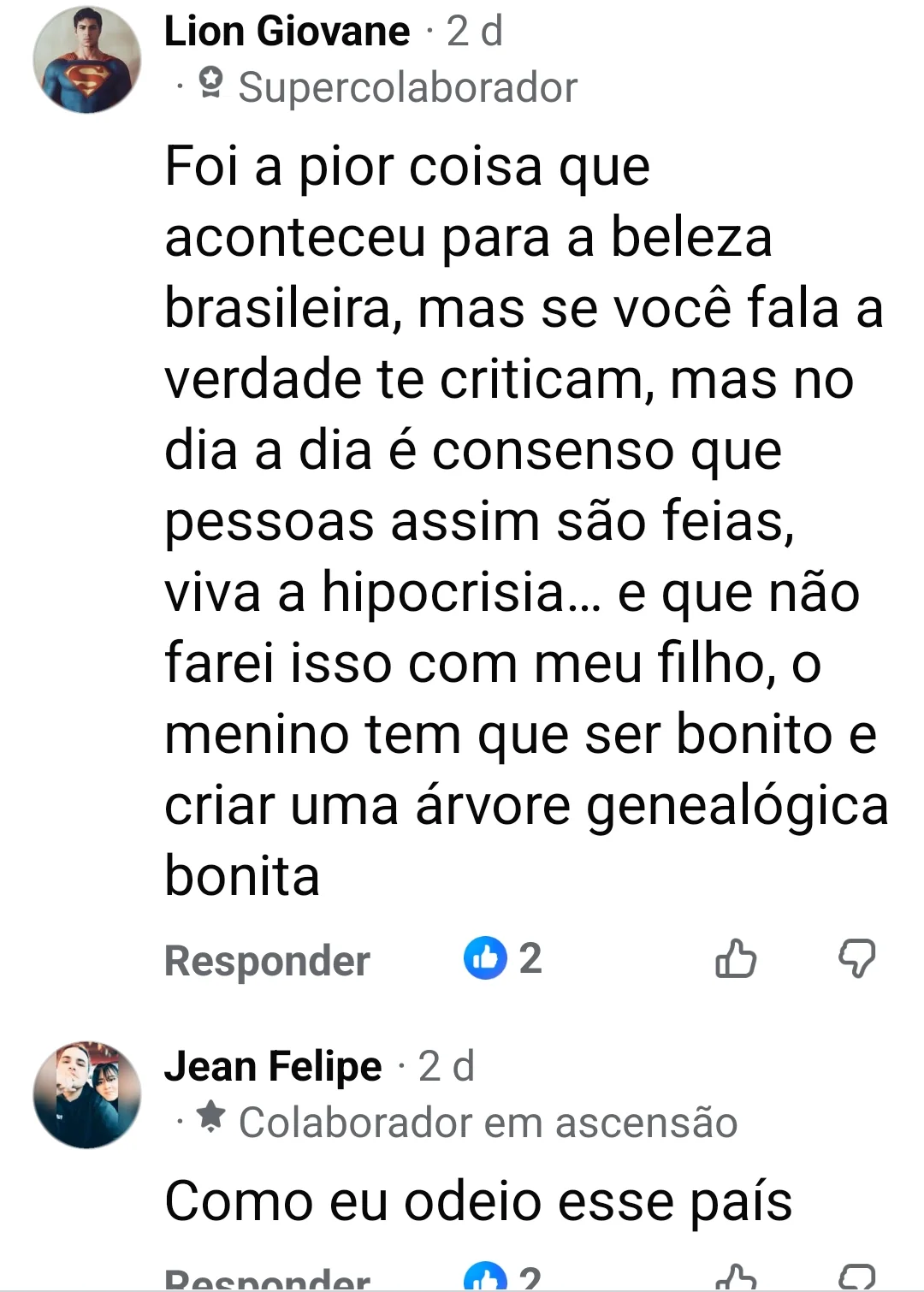Open Lion Giovane's profile name
Viewport: 924px width, 1292px height.
[x=287, y=32]
